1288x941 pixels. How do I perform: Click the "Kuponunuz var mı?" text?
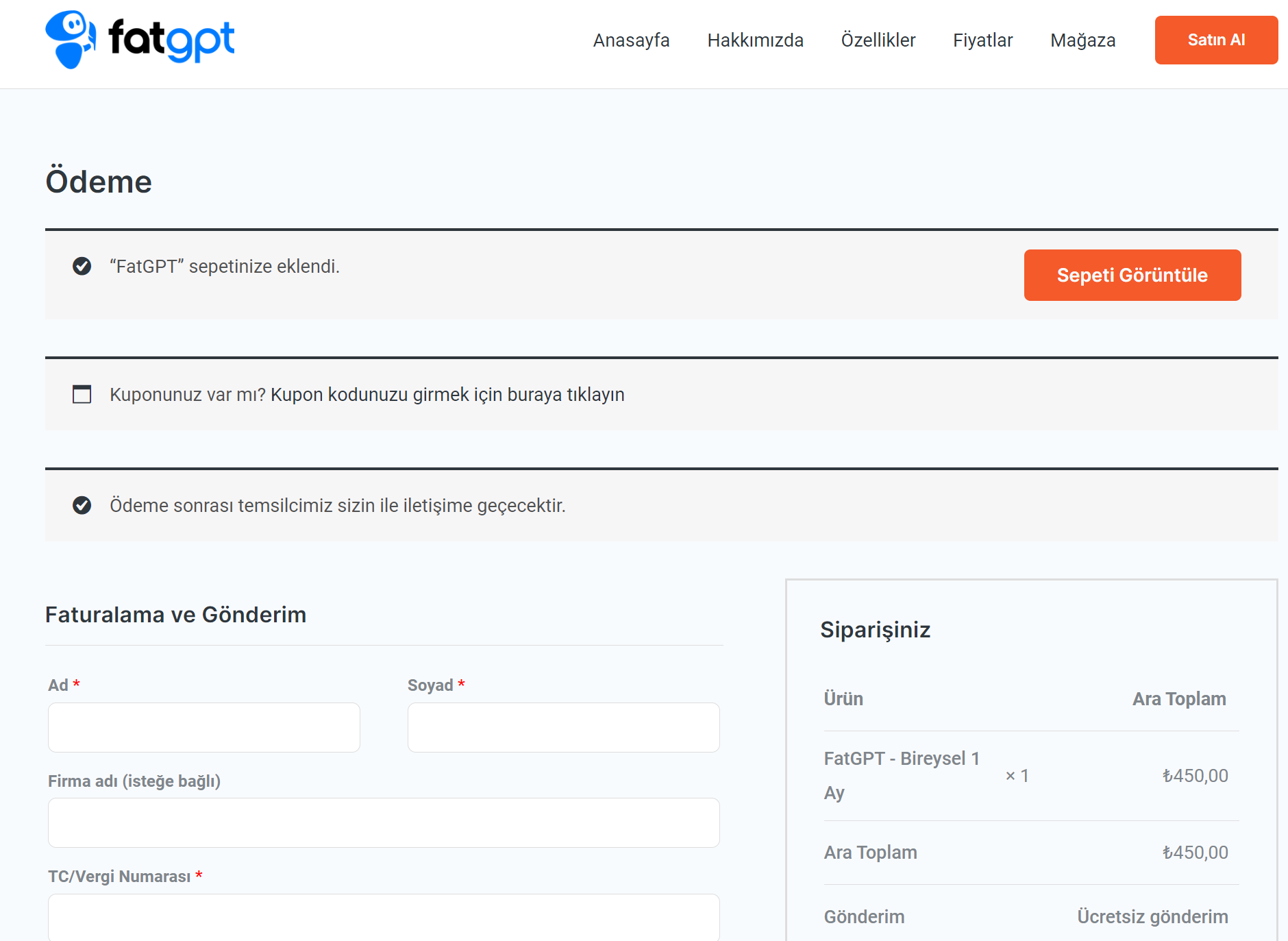coord(188,395)
